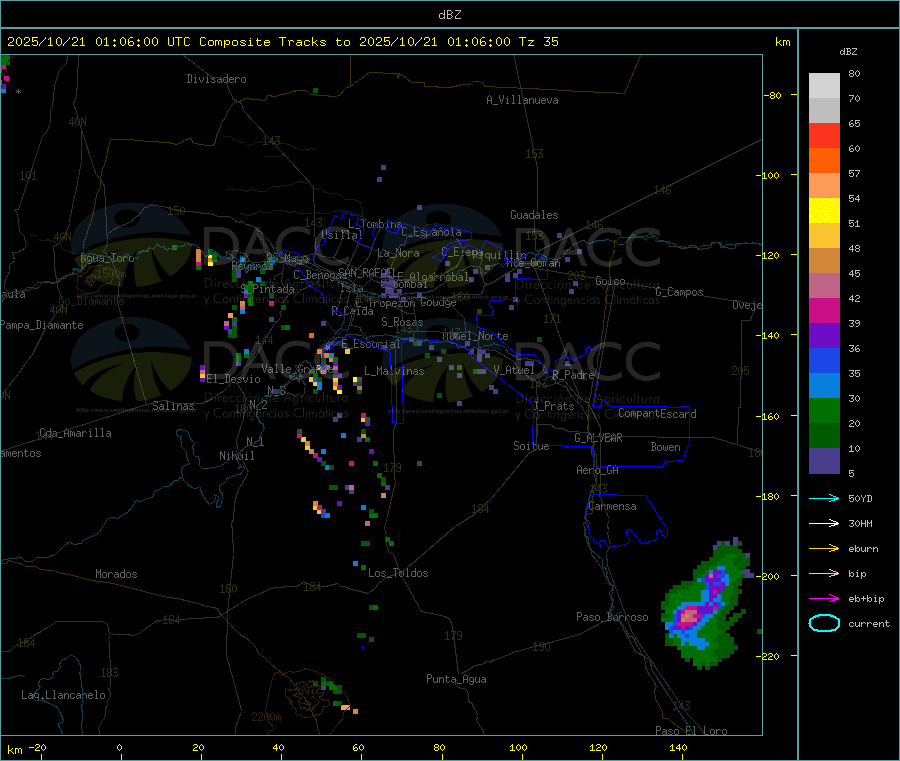The width and height of the screenshot is (900, 761).
Task: Select the 'R_Padre' location label
Action: [x=573, y=375]
